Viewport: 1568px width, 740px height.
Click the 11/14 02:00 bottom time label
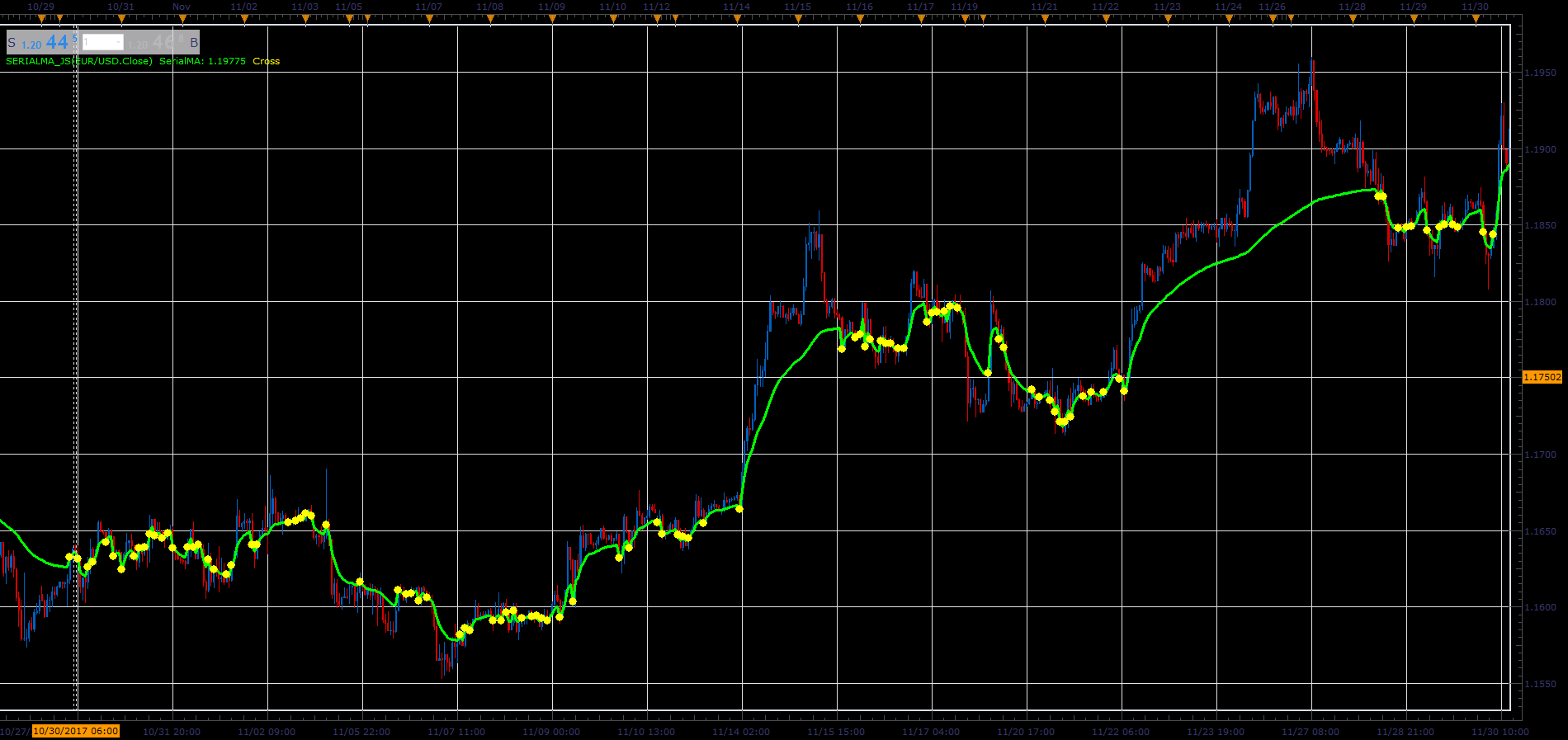pyautogui.click(x=741, y=732)
